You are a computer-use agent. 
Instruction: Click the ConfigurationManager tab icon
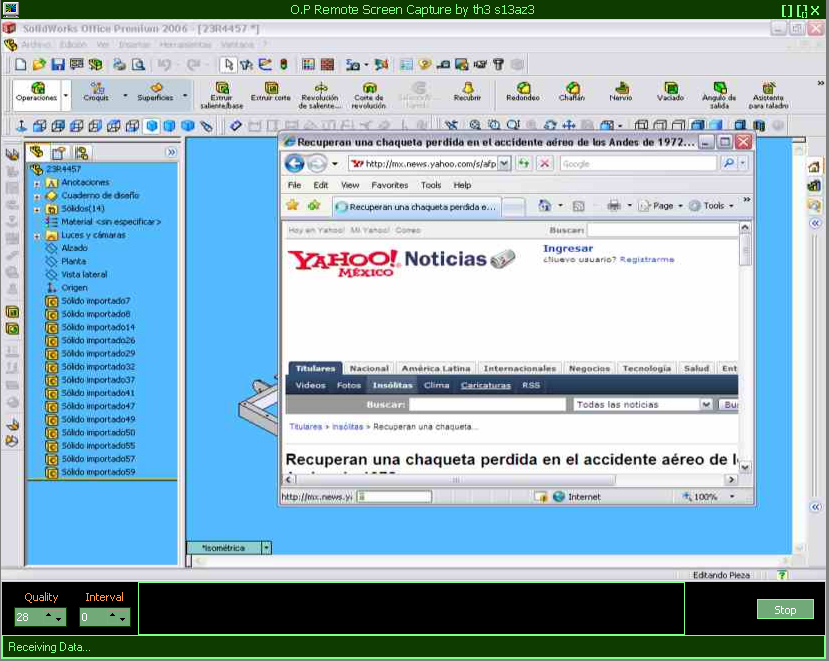coord(81,153)
